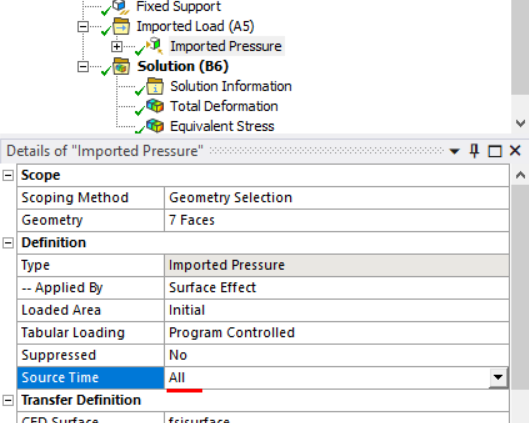529x423 pixels.
Task: Click the Imported Load (A5) folder icon
Action: pyautogui.click(x=121, y=26)
